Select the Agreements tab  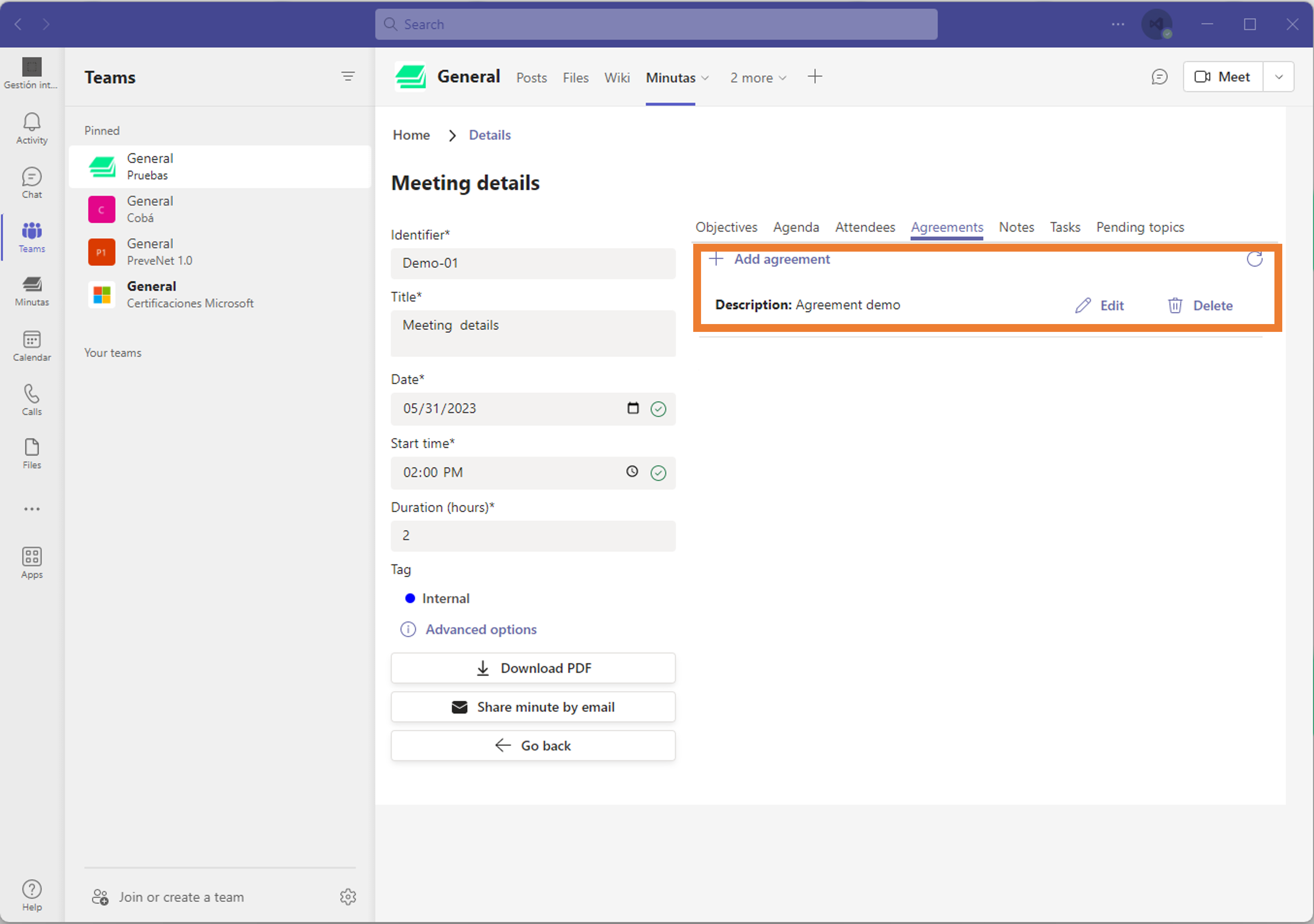point(947,227)
